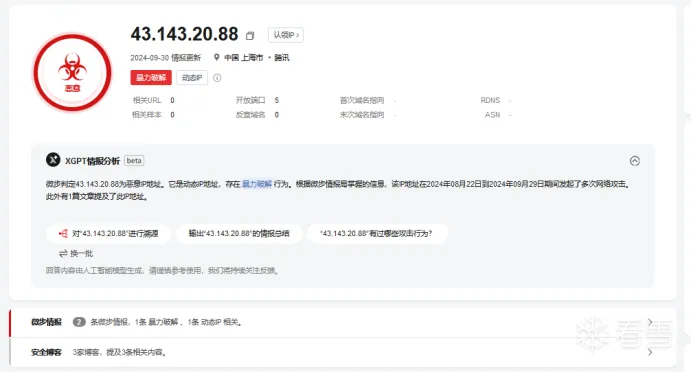Image resolution: width=692 pixels, height=373 pixels.
Task: Copy the IP address 43.143.20.88
Action: tap(250, 35)
